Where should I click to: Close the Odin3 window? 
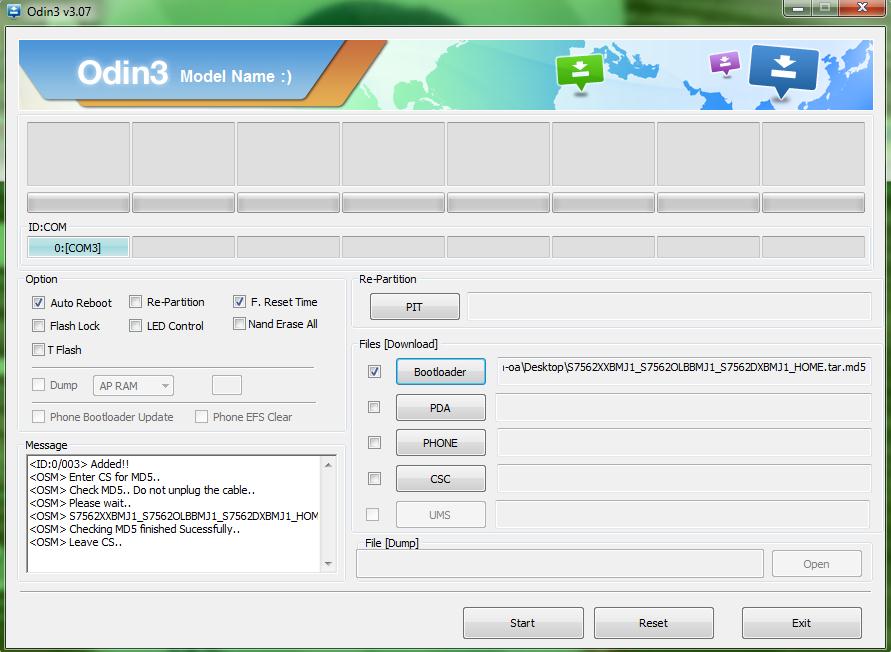click(861, 8)
